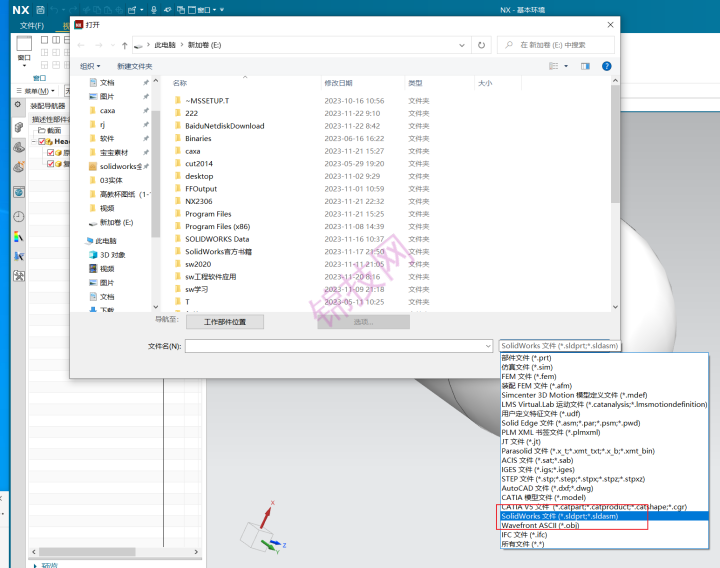This screenshot has height=568, width=720.
Task: Click the switch window icon in the NX toolbar
Action: [181, 10]
